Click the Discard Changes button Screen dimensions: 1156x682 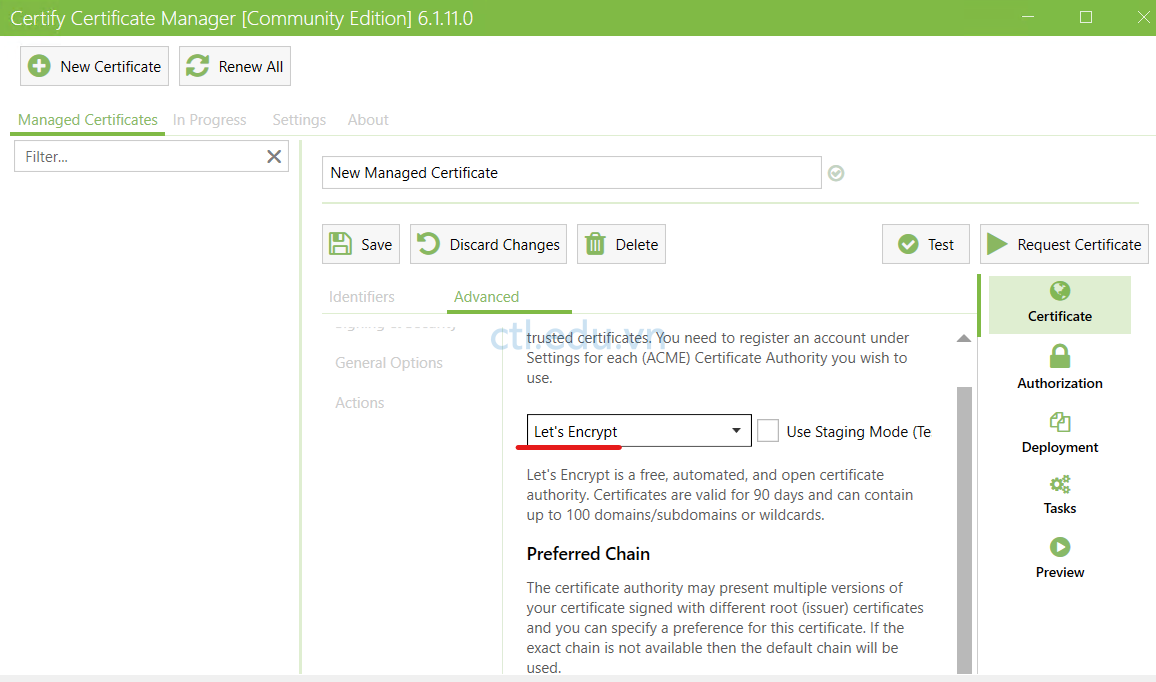click(x=488, y=243)
